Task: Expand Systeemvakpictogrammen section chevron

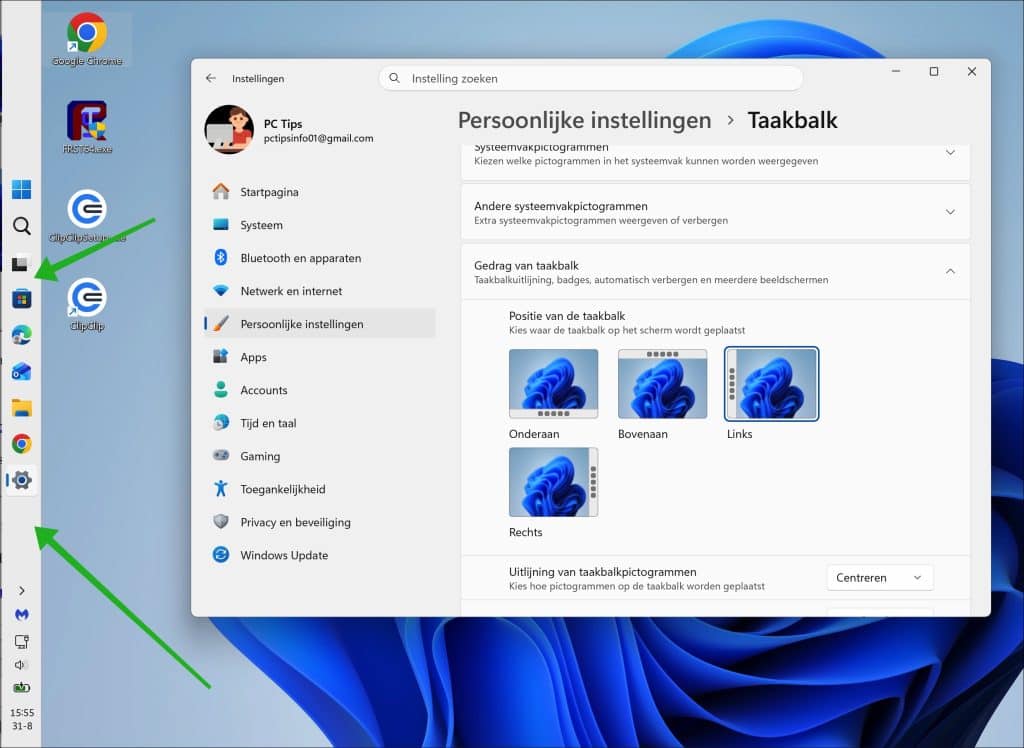Action: pyautogui.click(x=950, y=152)
